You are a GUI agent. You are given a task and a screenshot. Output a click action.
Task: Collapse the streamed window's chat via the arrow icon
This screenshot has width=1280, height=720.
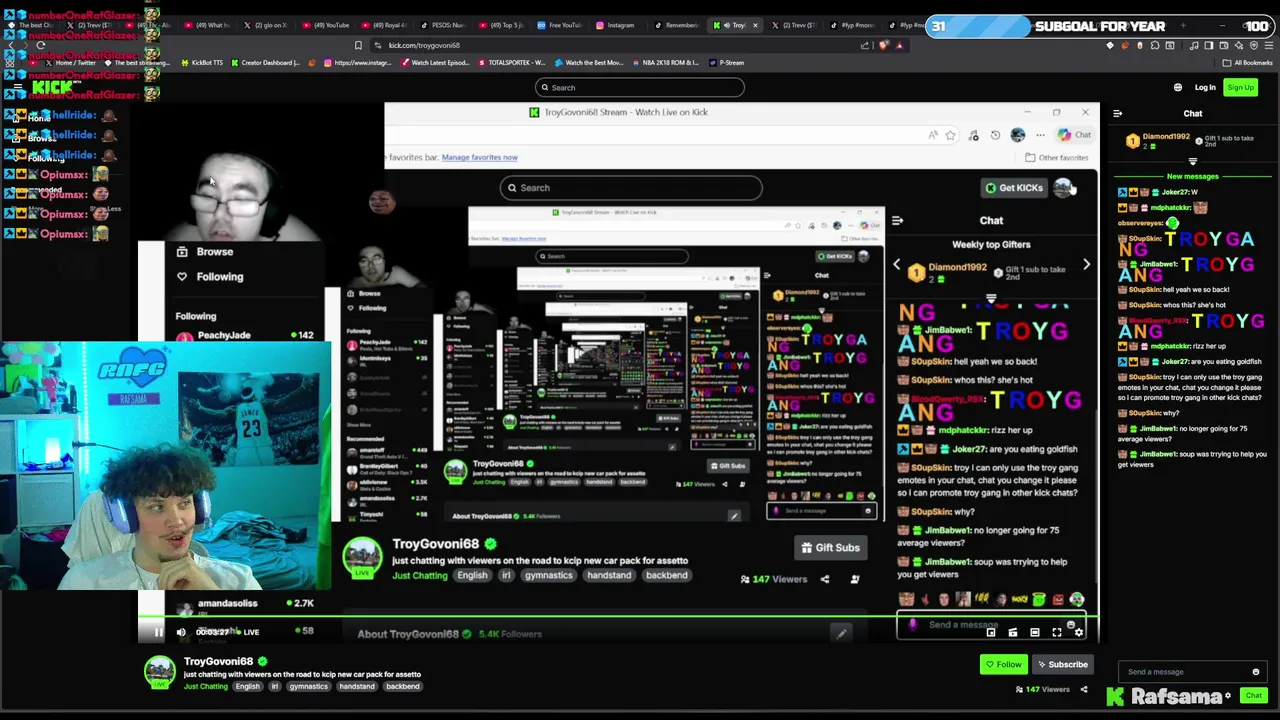[x=897, y=220]
